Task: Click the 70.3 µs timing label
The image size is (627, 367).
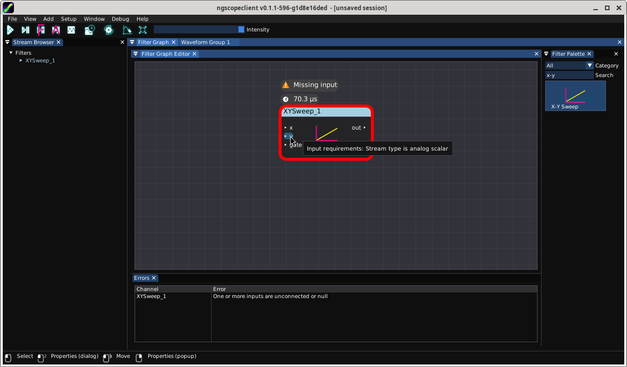Action: [305, 99]
